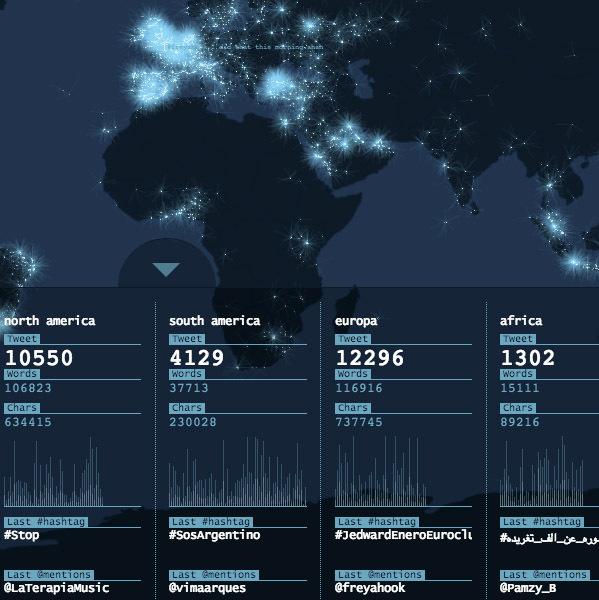Click the Last @mentions label under europa
This screenshot has height=600, width=599.
coord(380,575)
